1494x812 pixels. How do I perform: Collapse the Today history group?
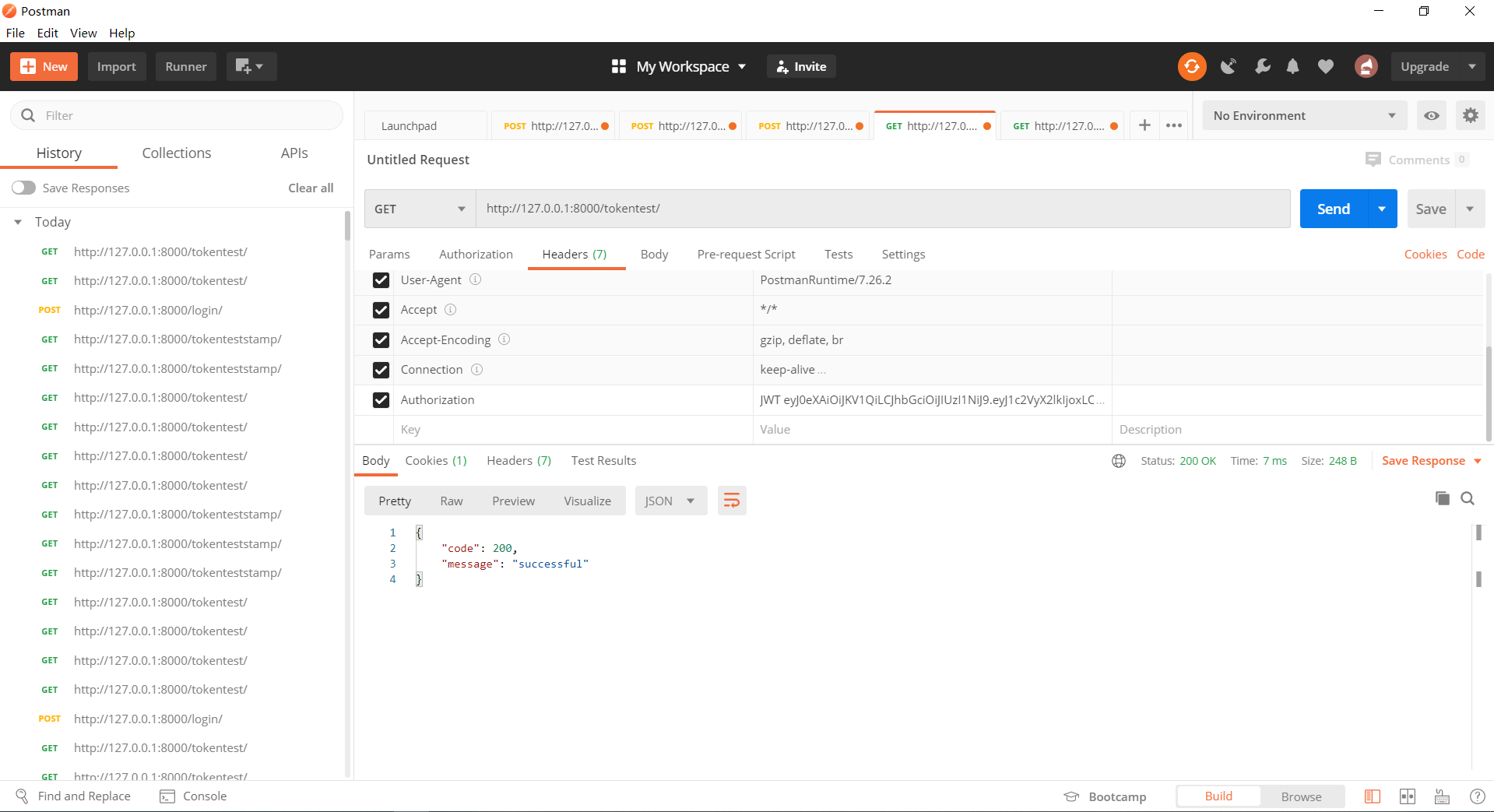point(18,222)
